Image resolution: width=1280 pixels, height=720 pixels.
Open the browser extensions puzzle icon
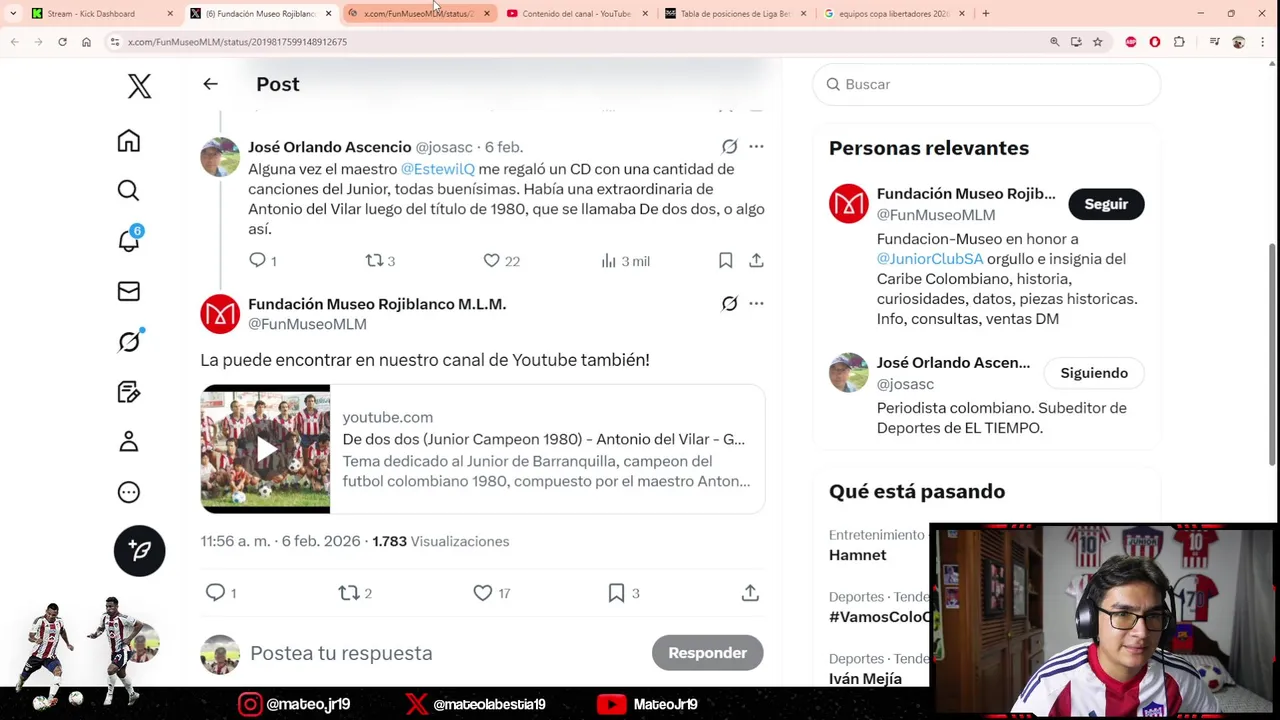tap(1179, 42)
